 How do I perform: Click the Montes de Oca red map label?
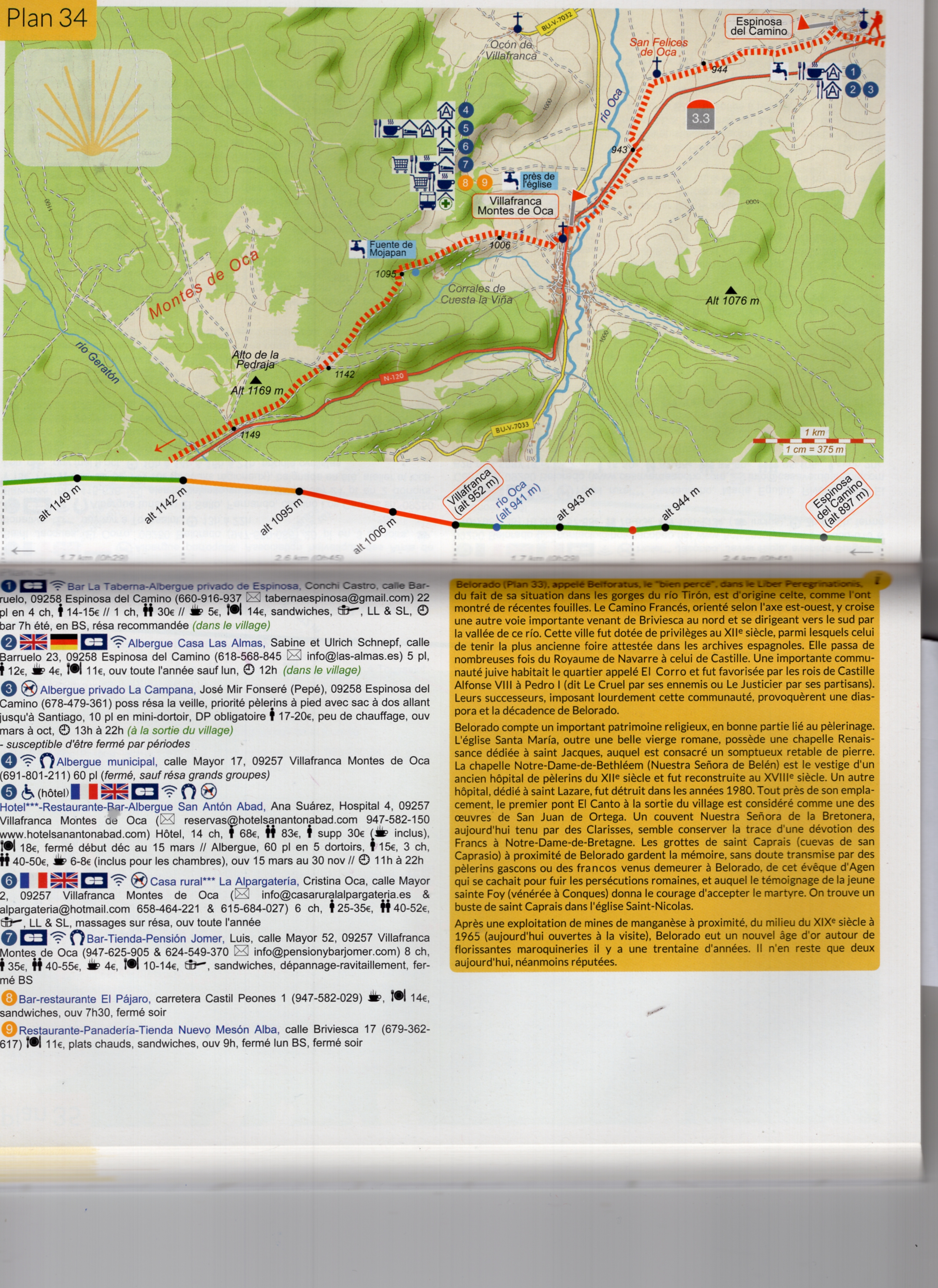point(204,283)
